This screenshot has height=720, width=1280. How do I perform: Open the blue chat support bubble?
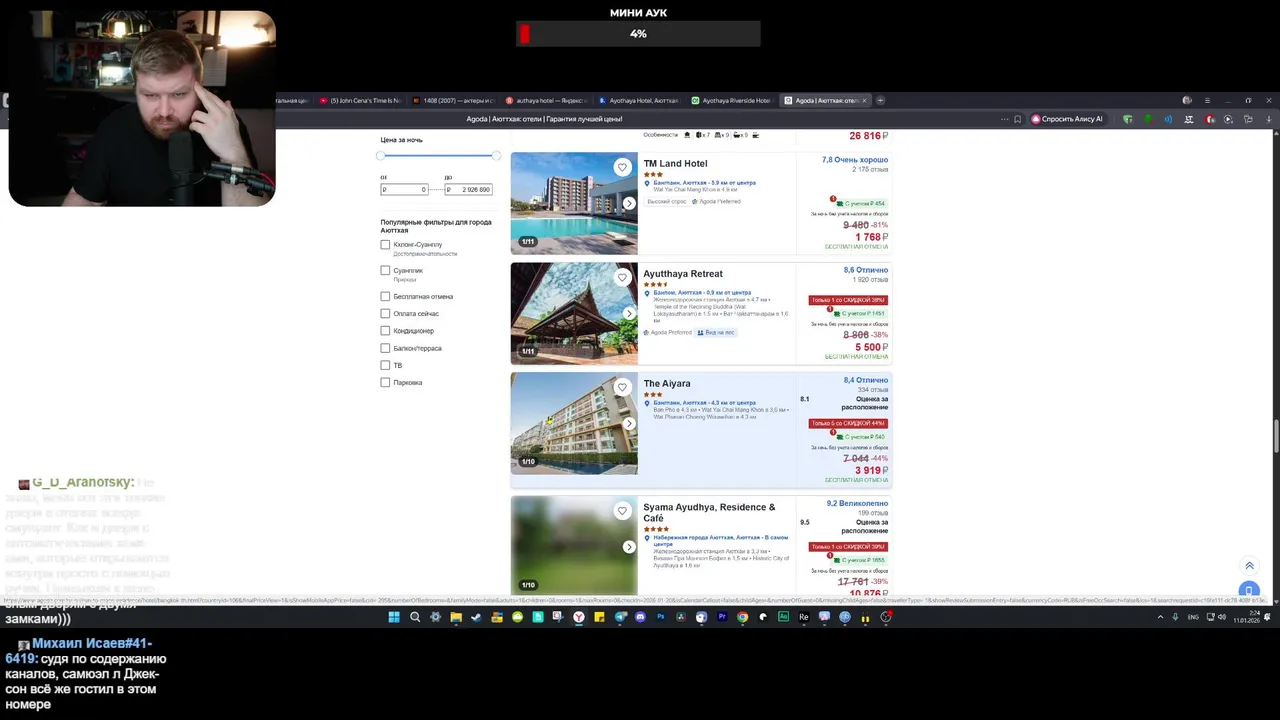(1248, 590)
